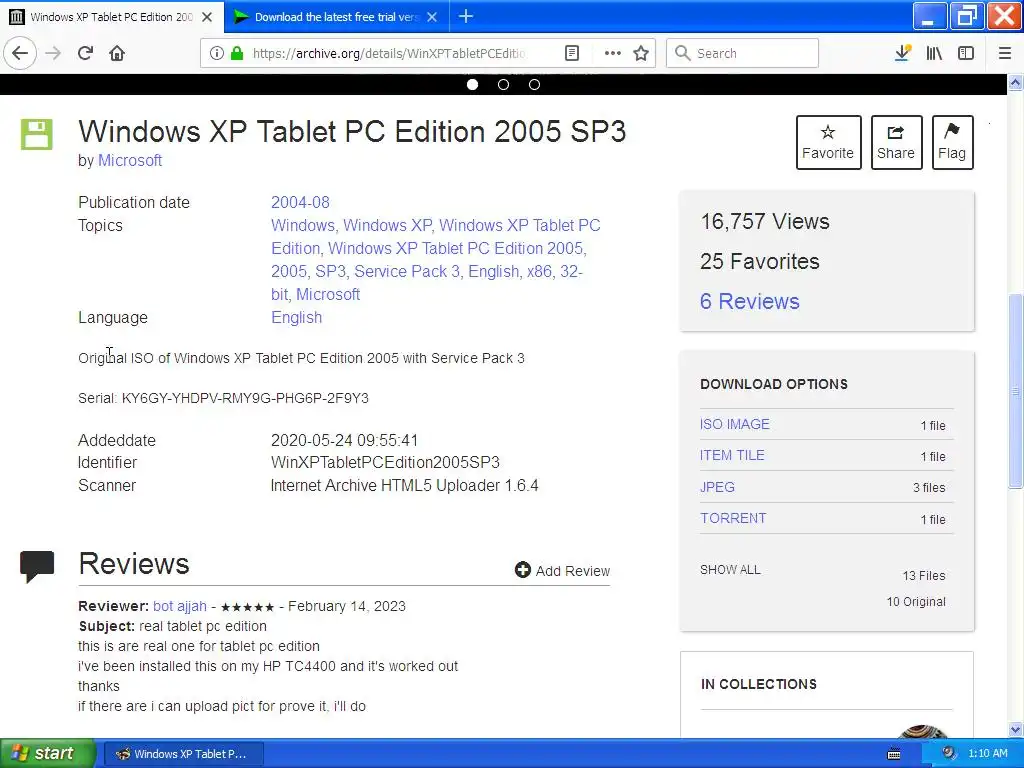Click the forward navigation arrow
Screen dimensions: 1024x768
point(53,53)
